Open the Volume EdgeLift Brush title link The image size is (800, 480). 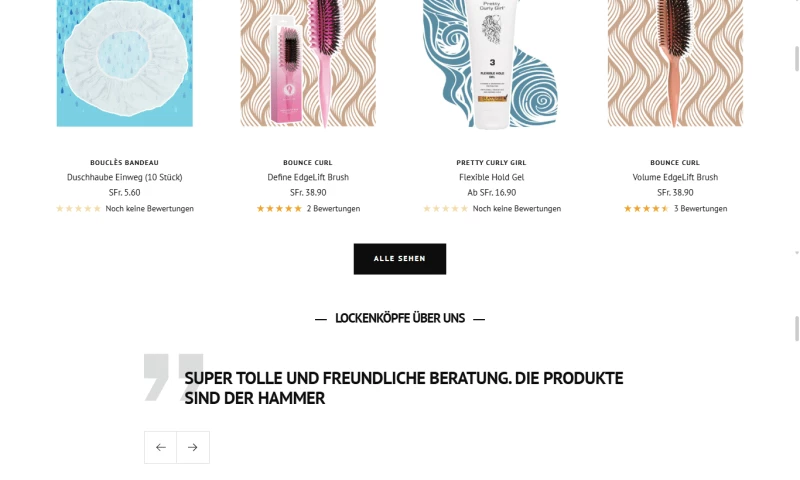click(675, 177)
